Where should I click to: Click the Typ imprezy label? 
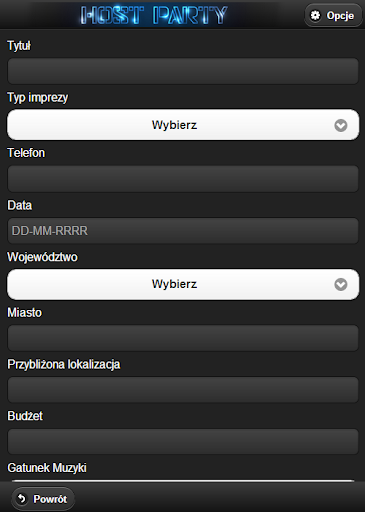(38, 98)
